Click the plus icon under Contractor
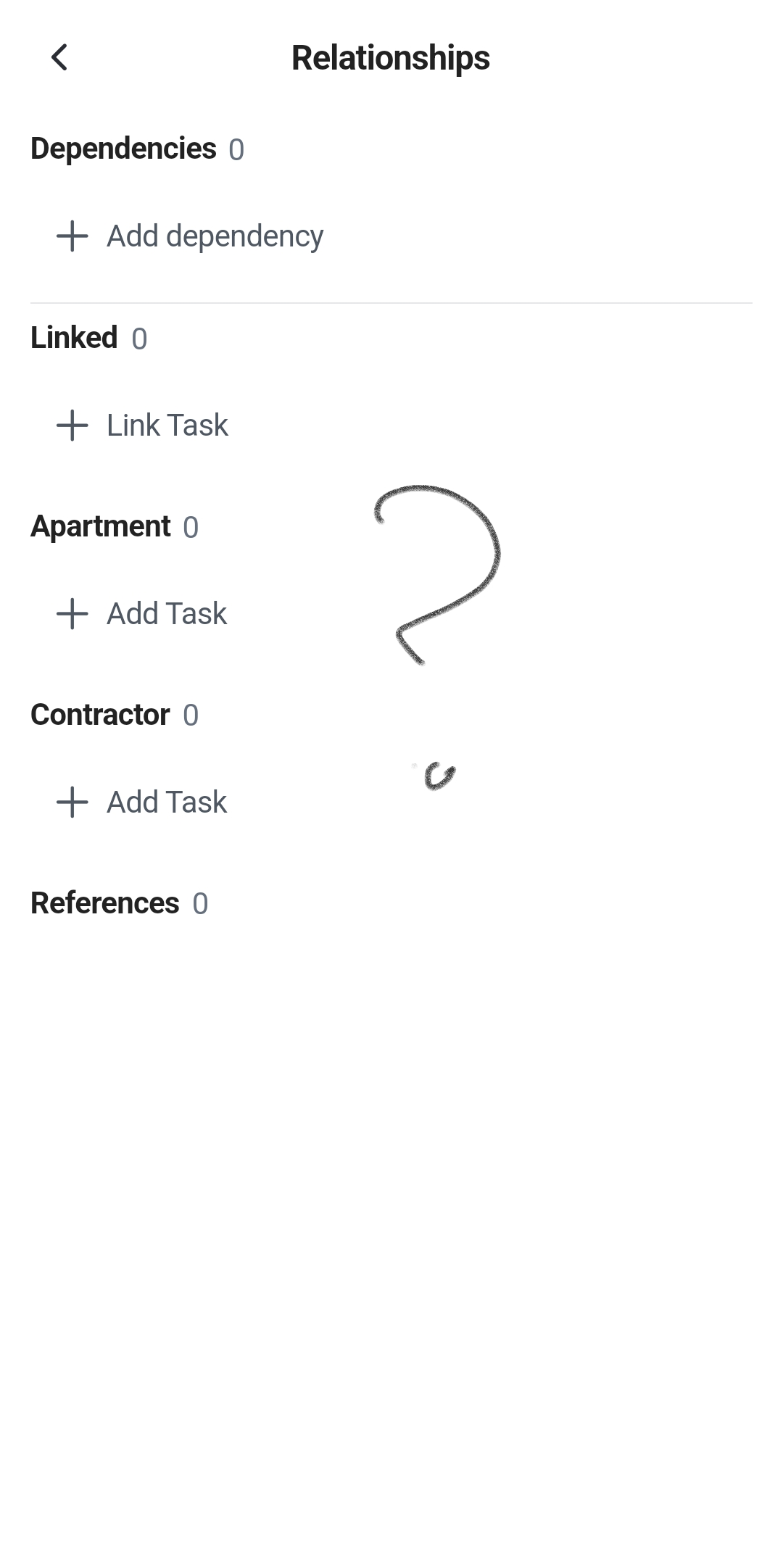The height and width of the screenshot is (1568, 783). click(x=72, y=802)
